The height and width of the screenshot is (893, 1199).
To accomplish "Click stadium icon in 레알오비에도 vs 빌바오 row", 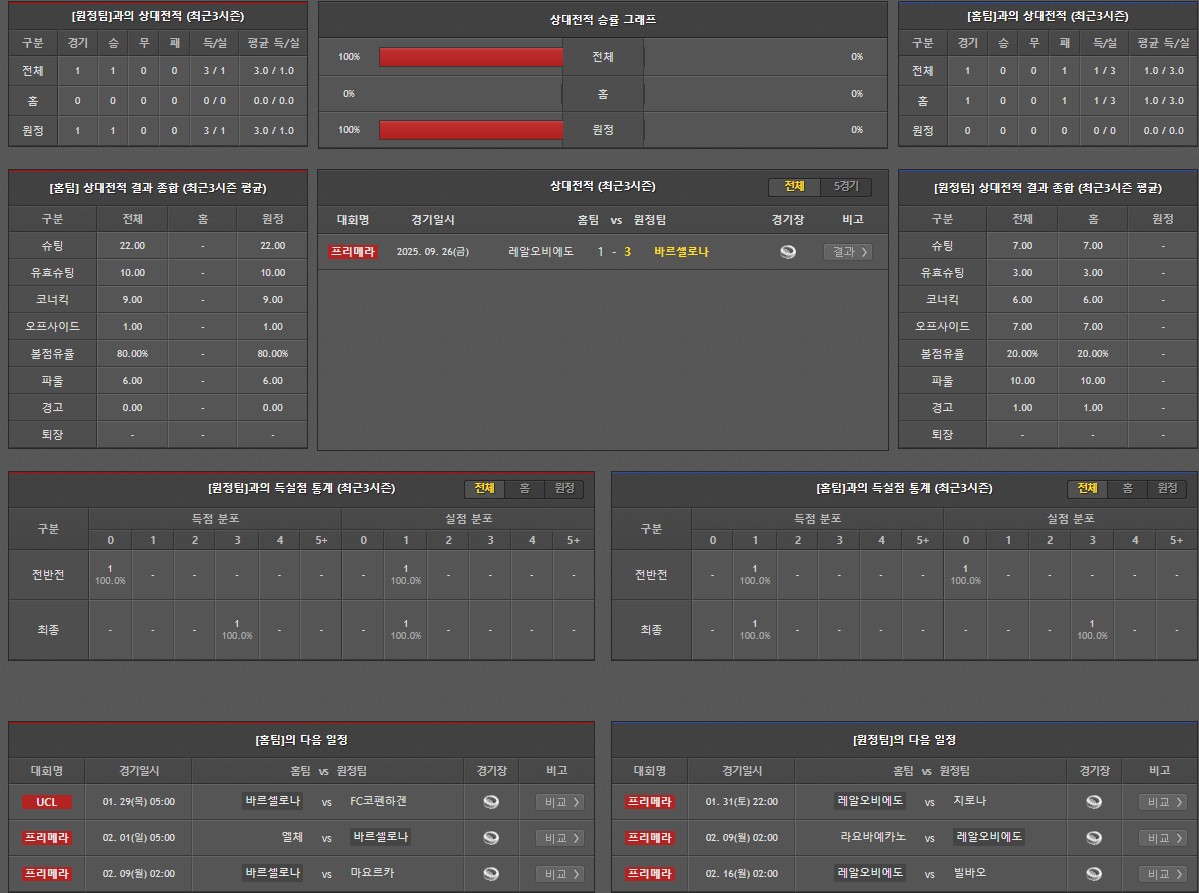I will (1094, 874).
